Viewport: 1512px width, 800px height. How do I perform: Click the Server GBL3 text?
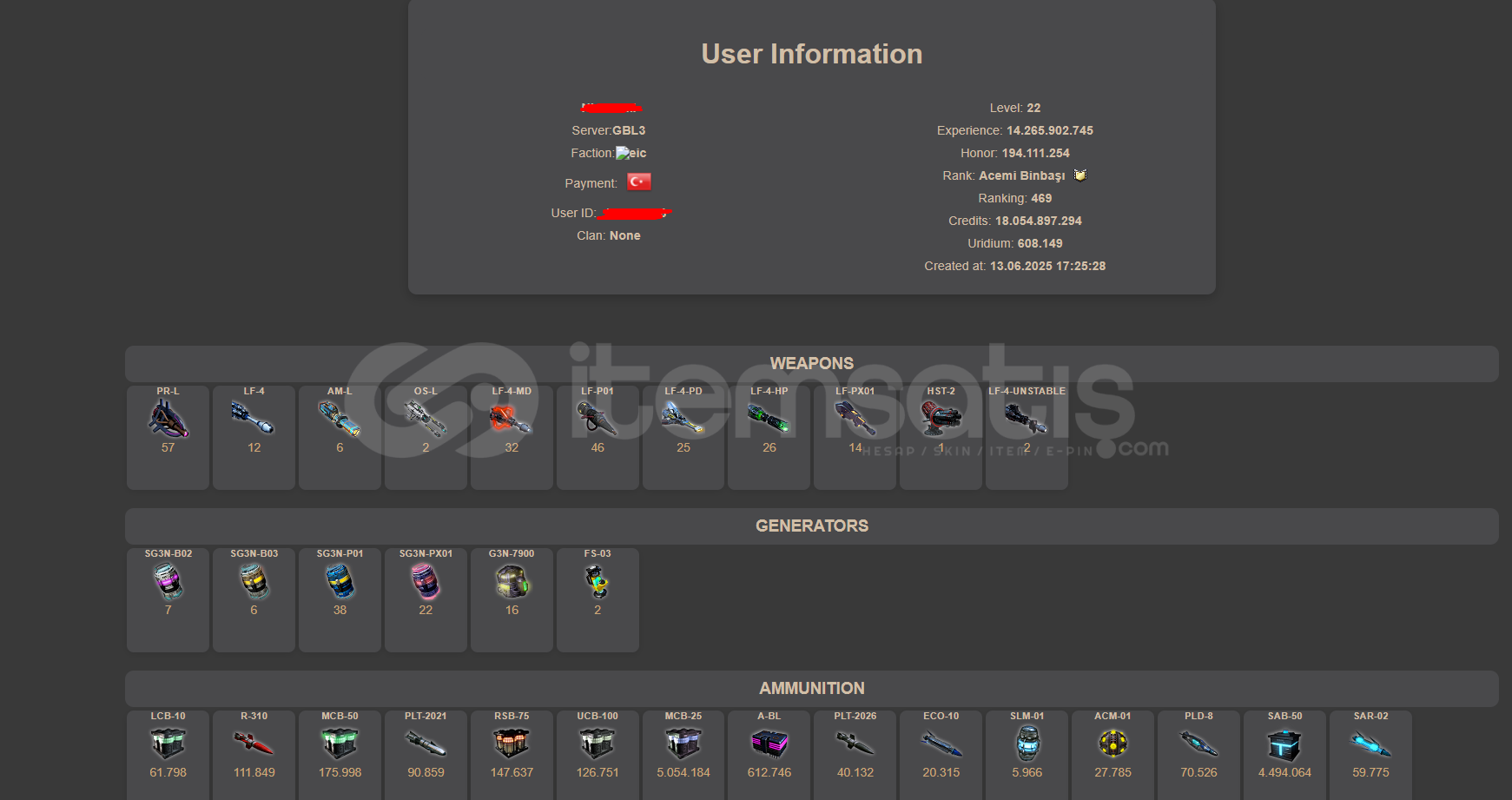coord(608,130)
